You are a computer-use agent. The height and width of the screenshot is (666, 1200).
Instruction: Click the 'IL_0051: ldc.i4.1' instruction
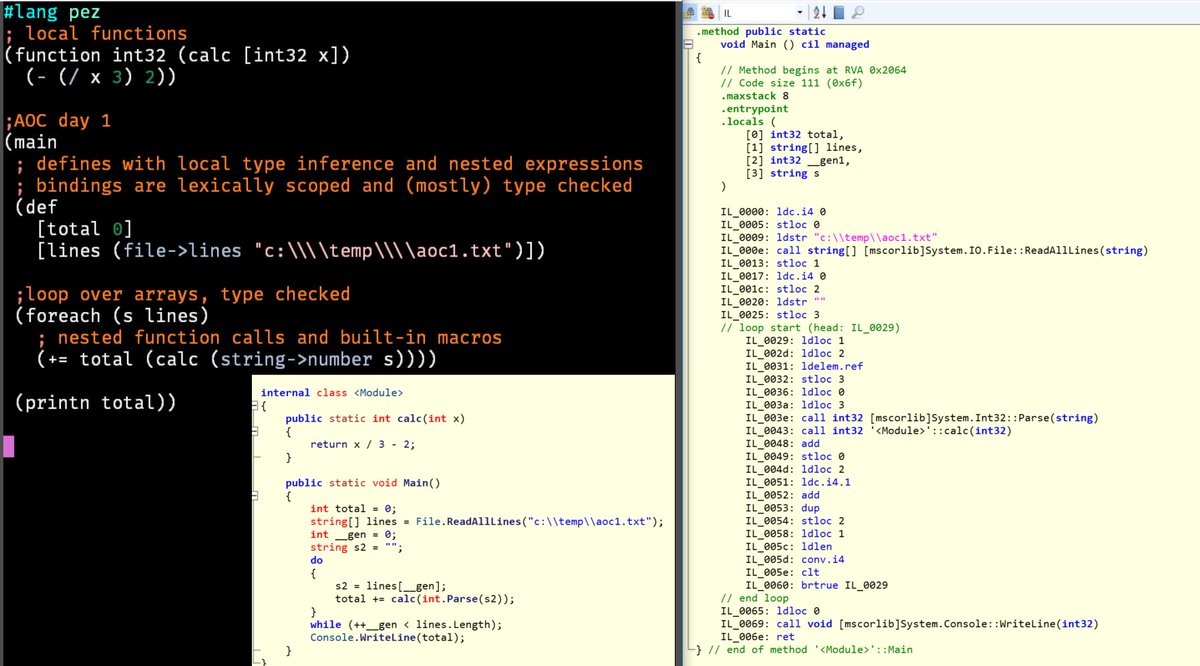pos(800,482)
